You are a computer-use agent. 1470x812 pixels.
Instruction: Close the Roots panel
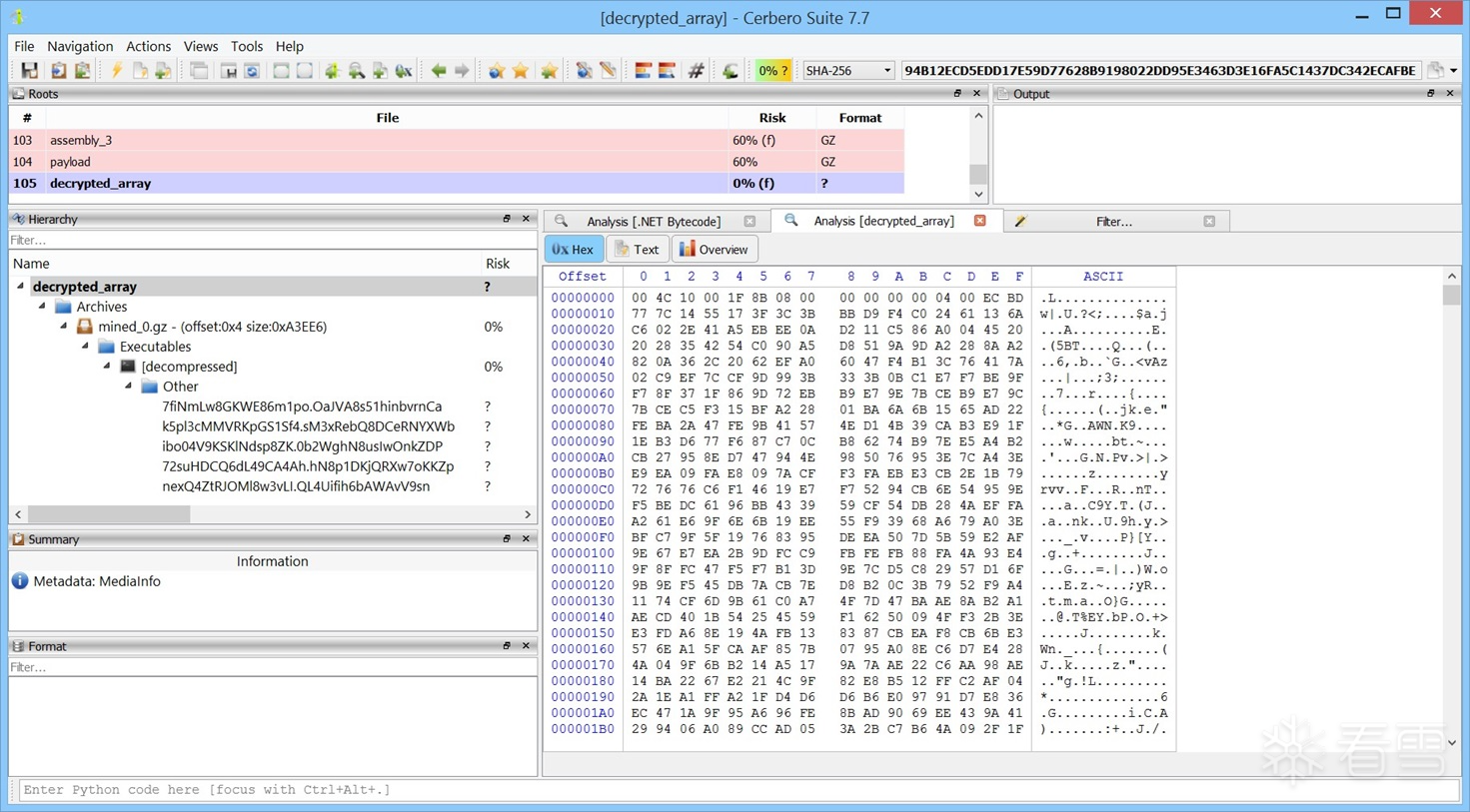tap(976, 94)
